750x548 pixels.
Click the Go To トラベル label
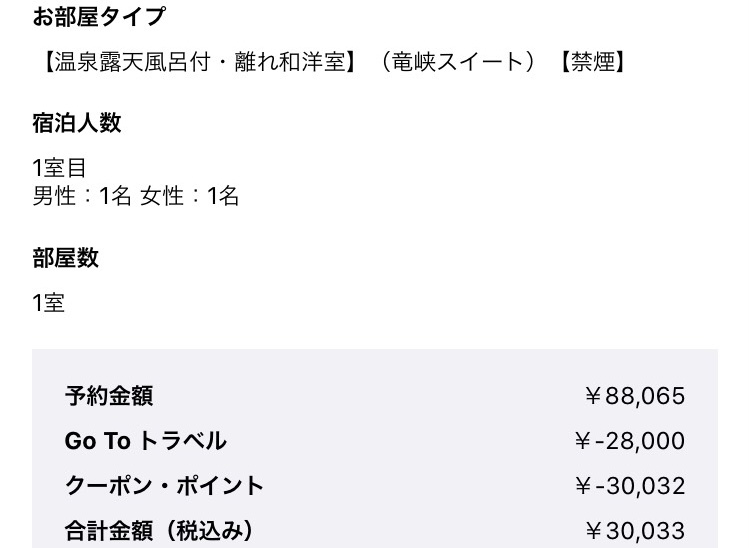click(x=145, y=441)
